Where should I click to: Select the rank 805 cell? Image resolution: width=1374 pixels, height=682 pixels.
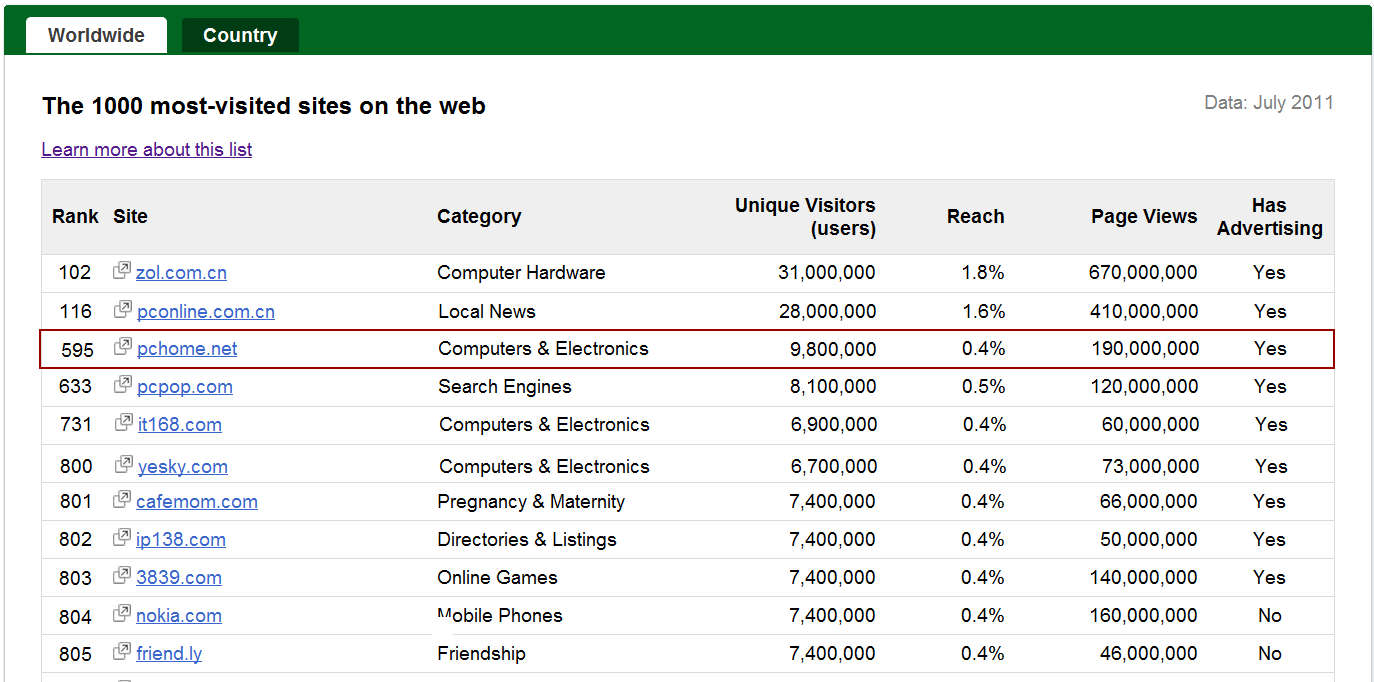tap(75, 655)
